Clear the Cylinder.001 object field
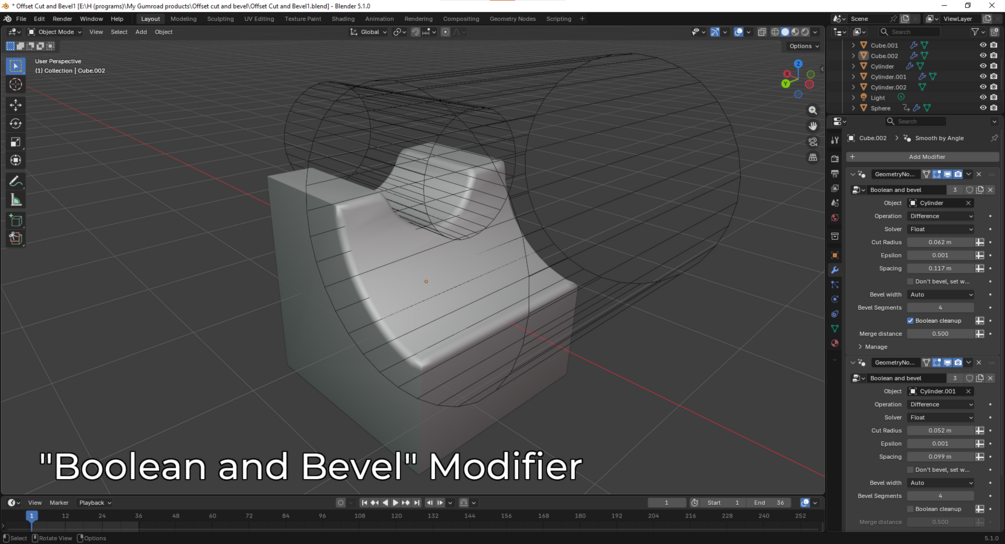The height and width of the screenshot is (544, 1005). tap(968, 392)
